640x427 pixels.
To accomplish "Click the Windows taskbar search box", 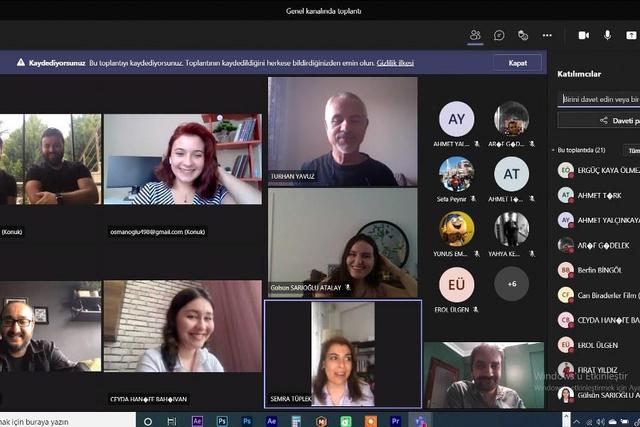I will click(x=67, y=420).
